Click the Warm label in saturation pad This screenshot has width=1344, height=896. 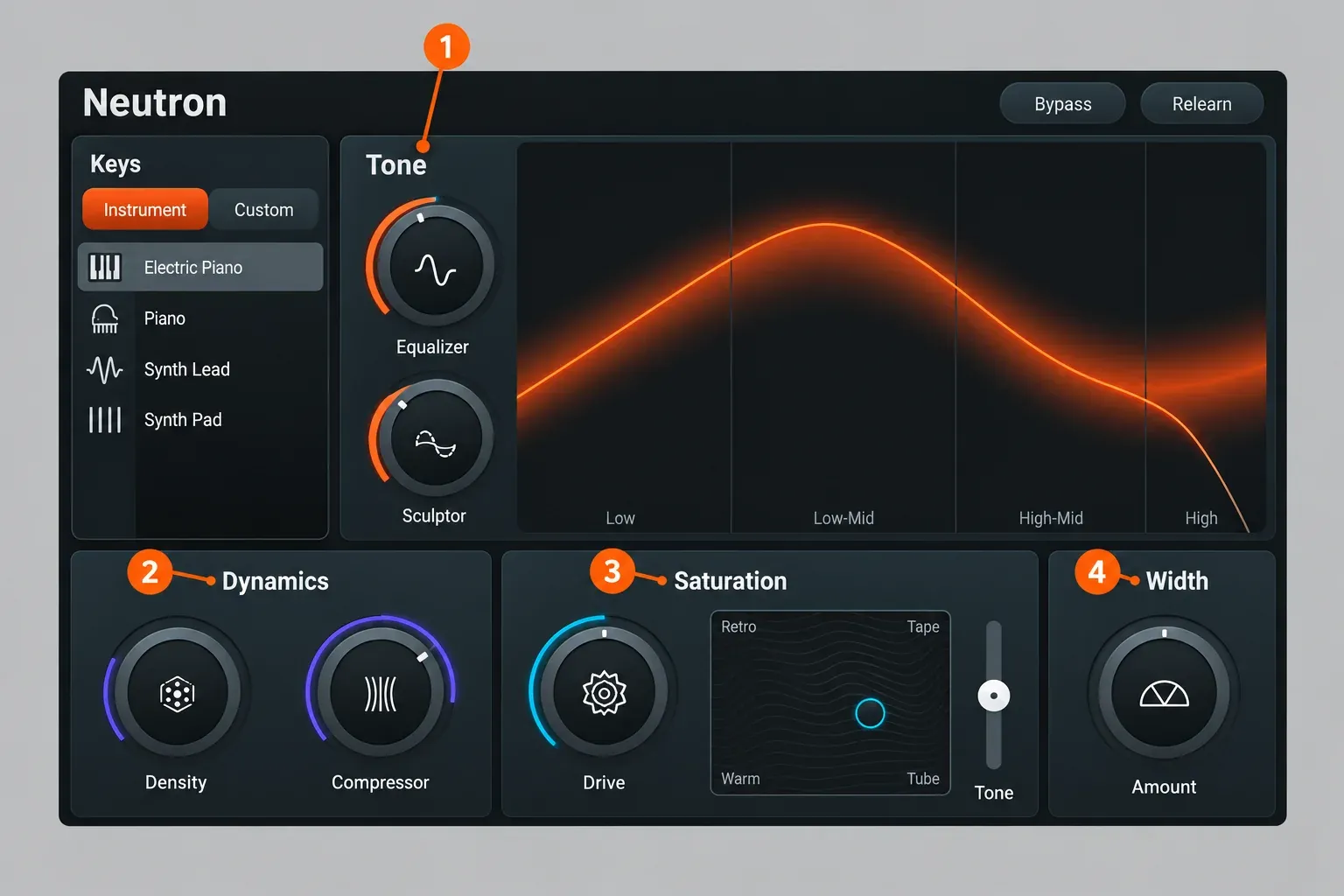pos(740,779)
